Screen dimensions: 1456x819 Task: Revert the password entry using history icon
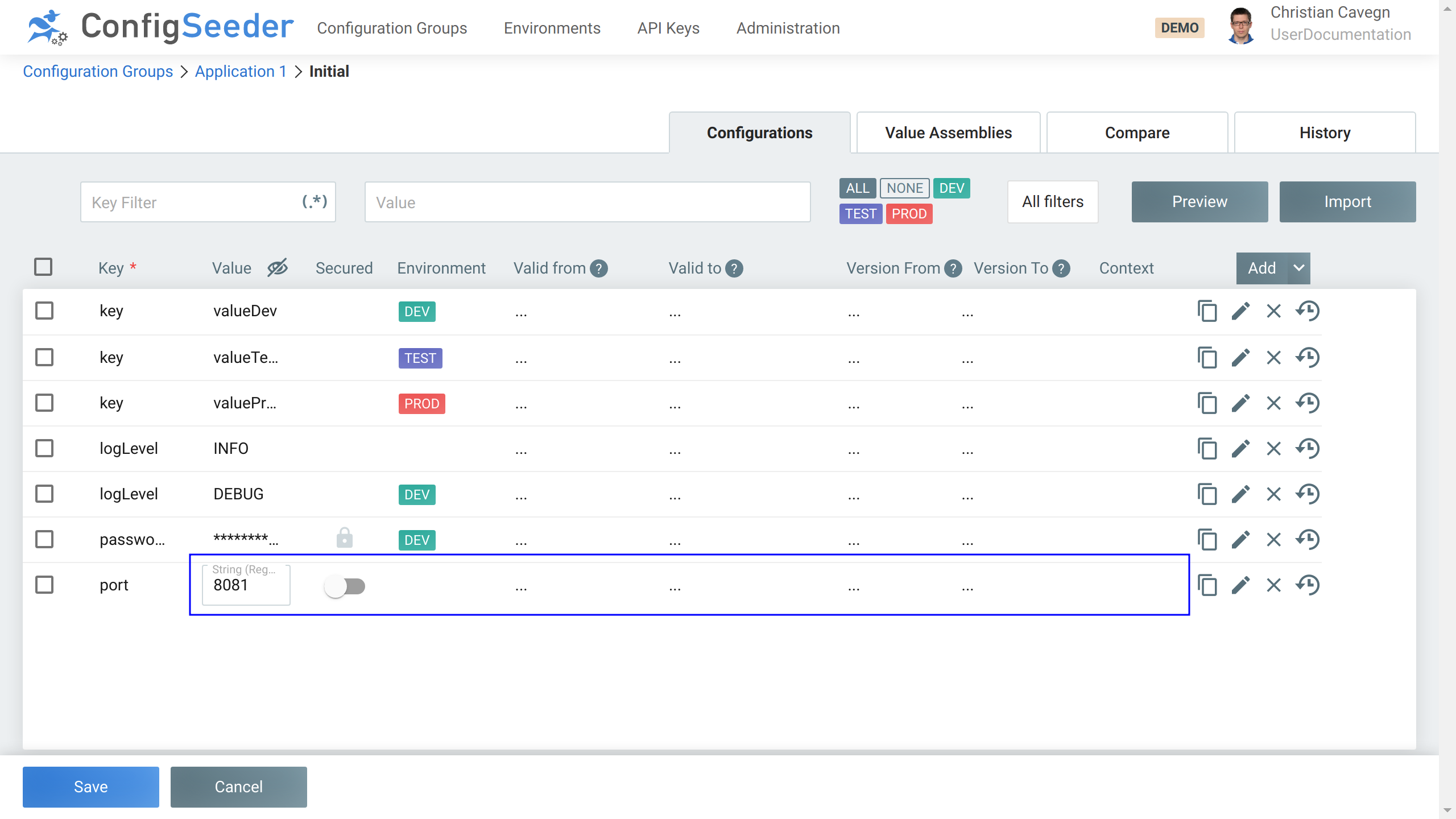(1308, 539)
